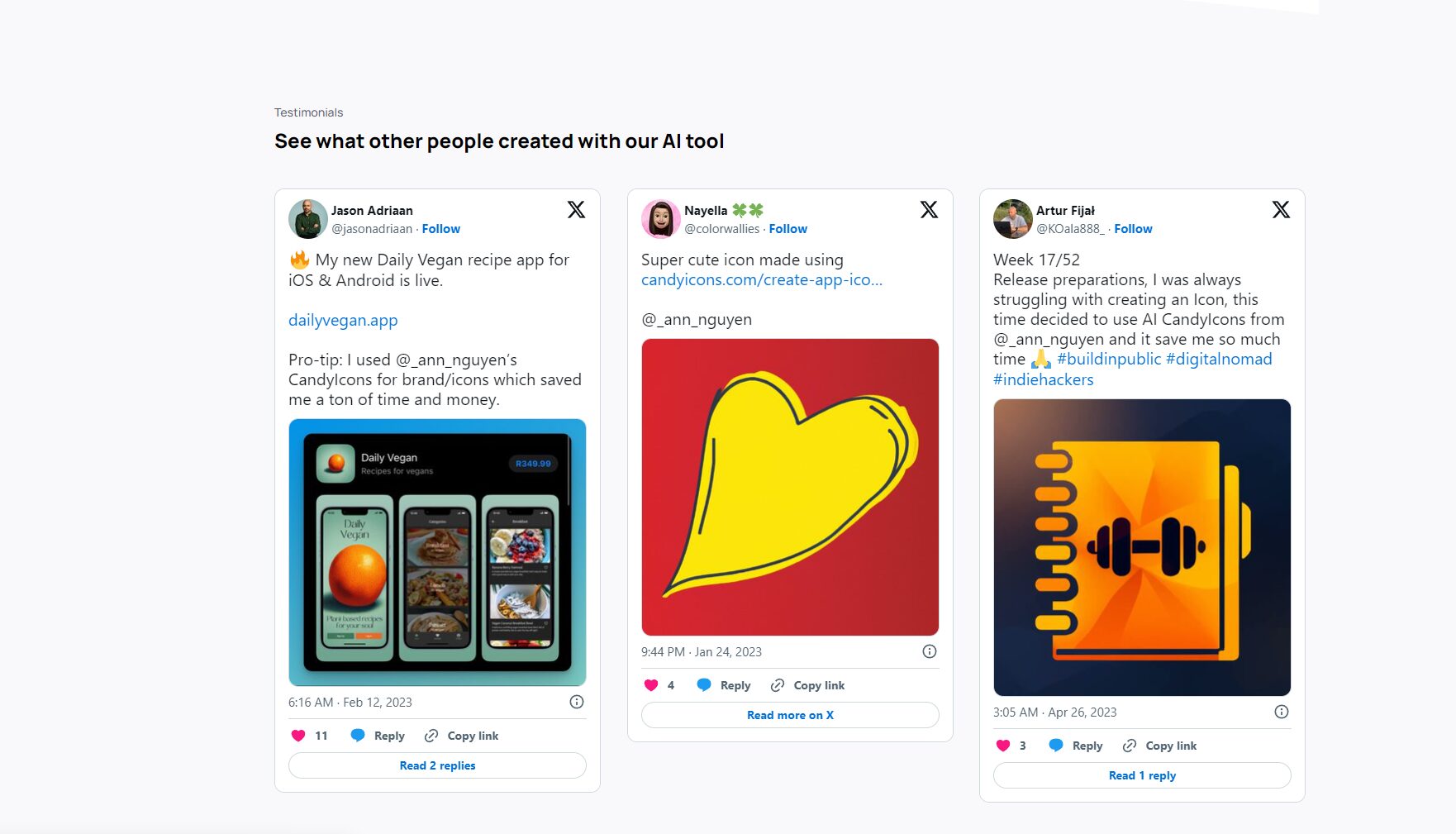Open the dailyvegan.app link
1456x834 pixels.
coord(343,320)
